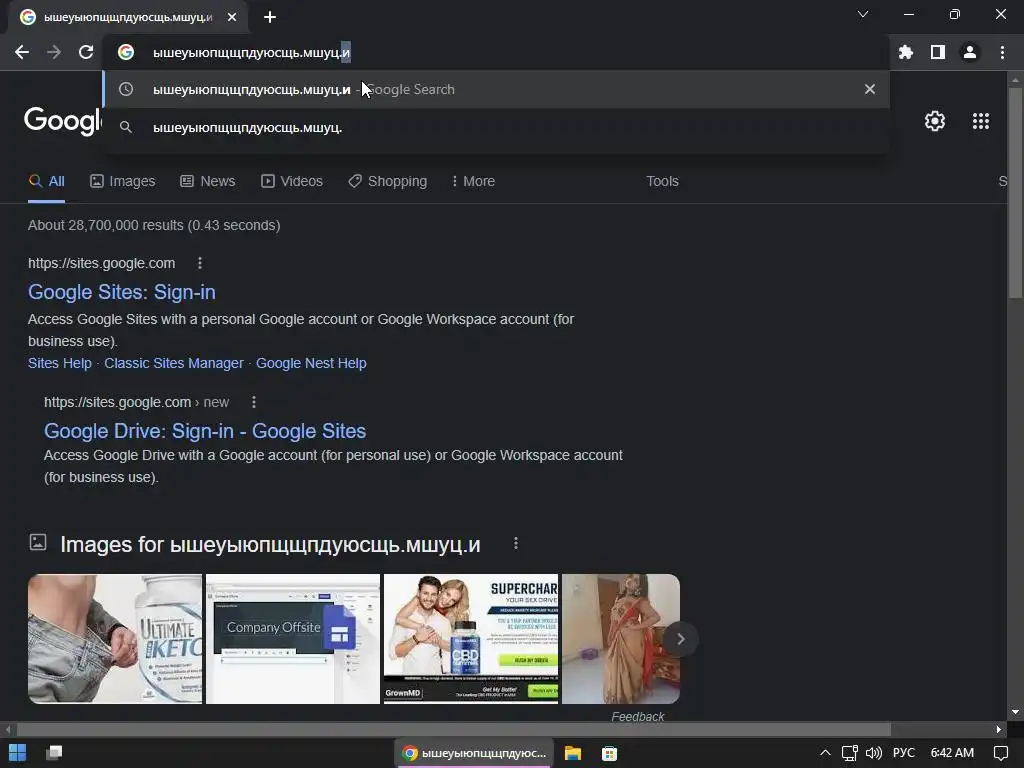Open options for sites.google.com › new result
This screenshot has height=768, width=1024.
point(253,402)
